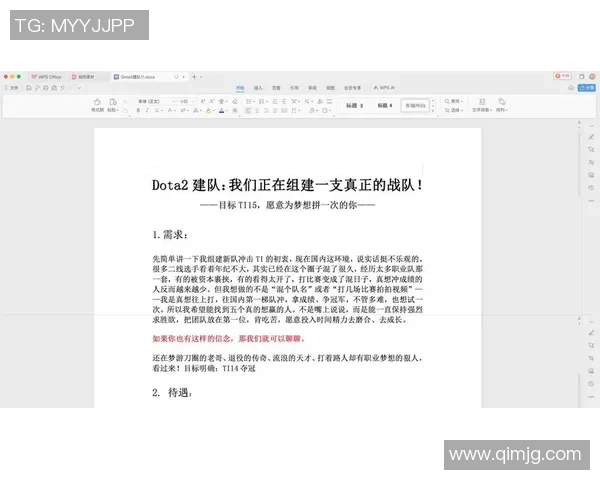The width and height of the screenshot is (600, 480).
Task: Click the numbered list icon
Action: point(261,101)
